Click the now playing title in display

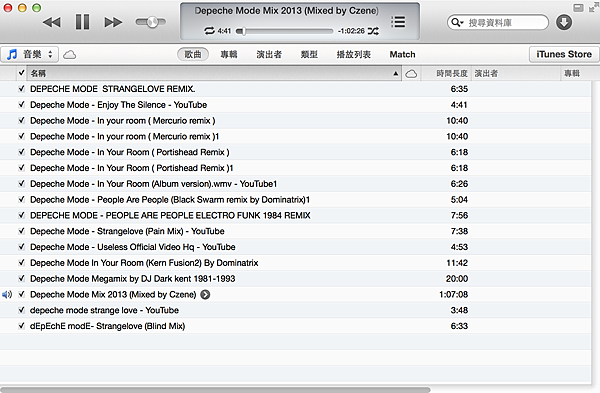tap(287, 11)
